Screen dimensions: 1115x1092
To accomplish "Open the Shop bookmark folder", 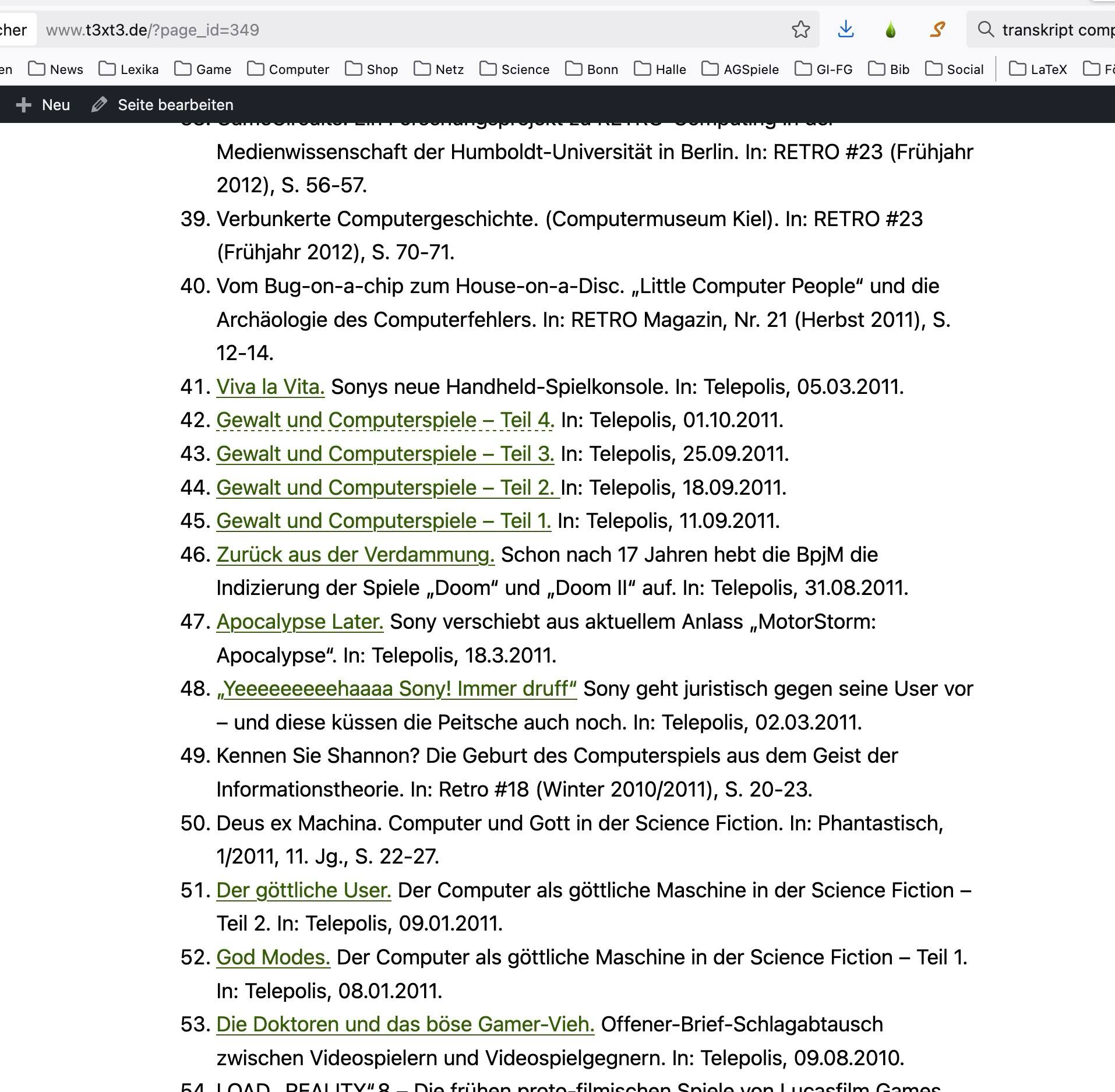I will point(372,69).
